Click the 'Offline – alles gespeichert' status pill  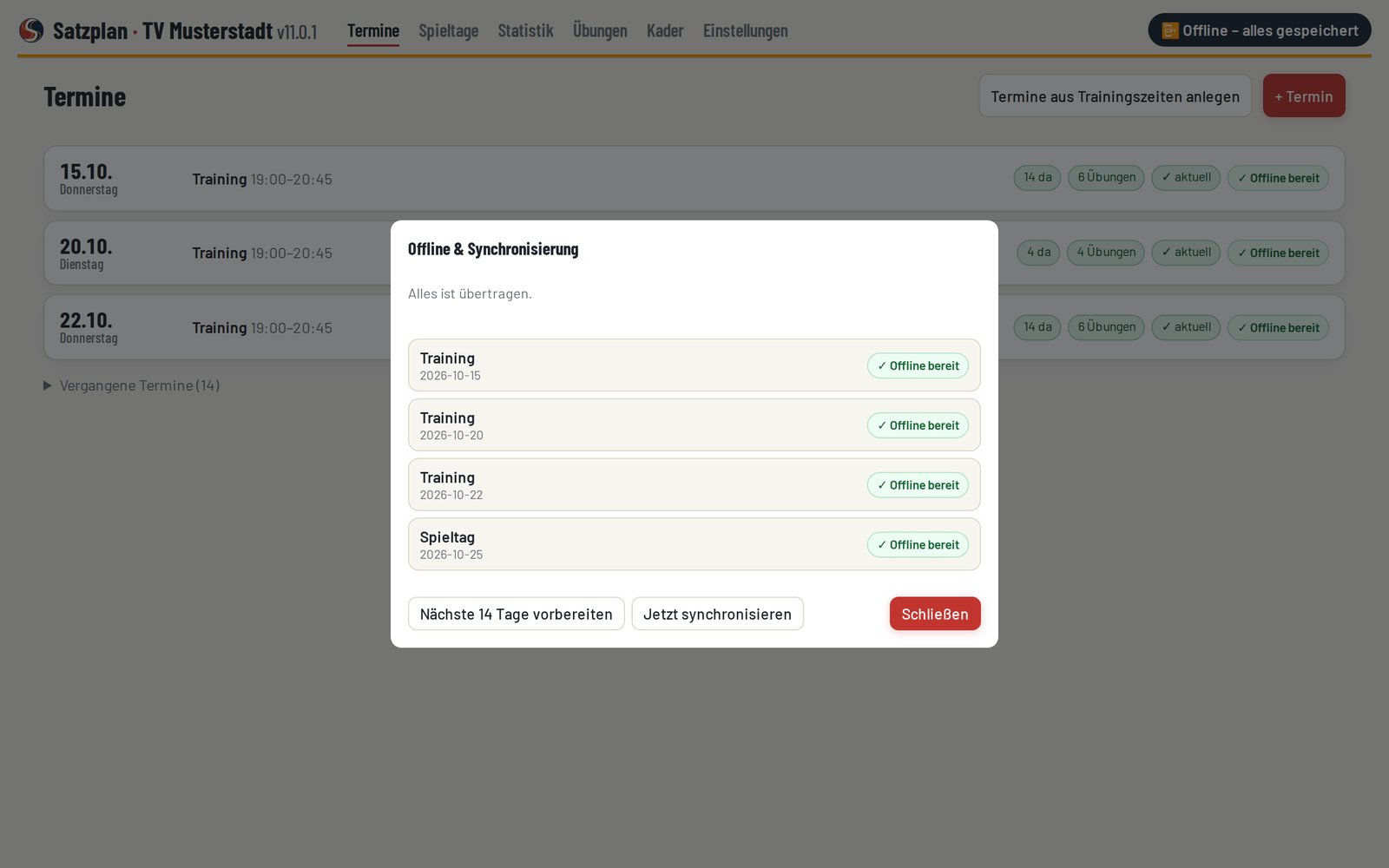pos(1260,30)
